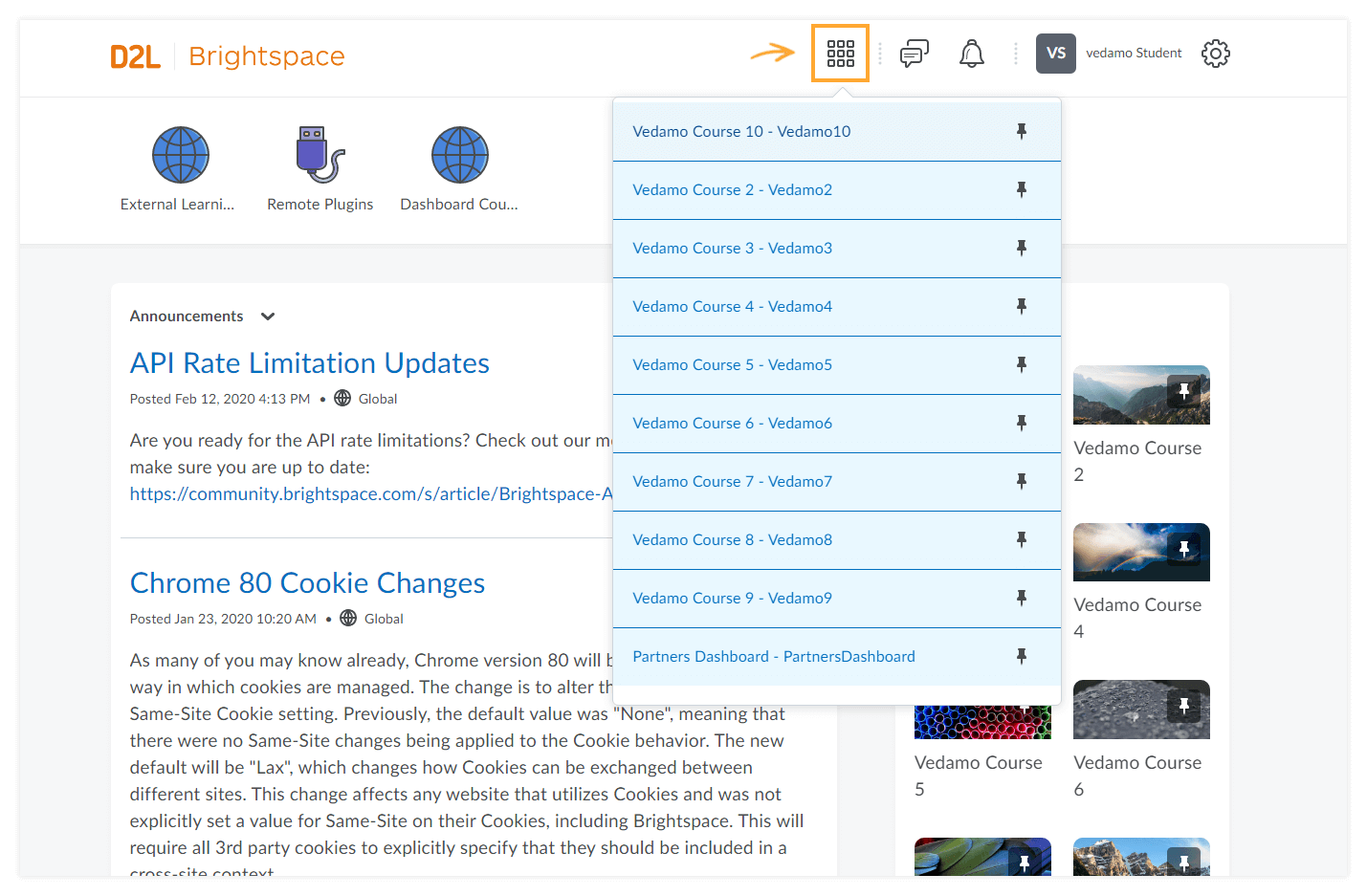Select Vedamo Course 8 - Vedamo8
Screen dimensions: 1367x896
coord(732,539)
